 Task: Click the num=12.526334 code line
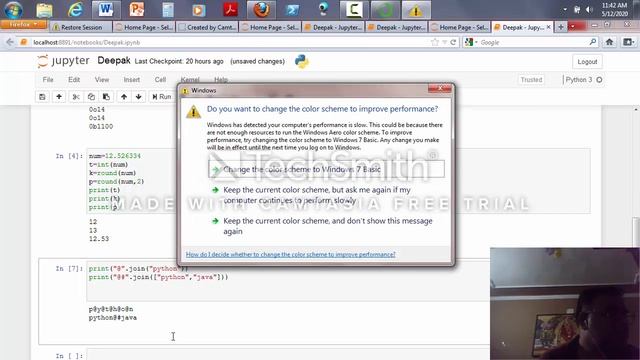click(115, 156)
